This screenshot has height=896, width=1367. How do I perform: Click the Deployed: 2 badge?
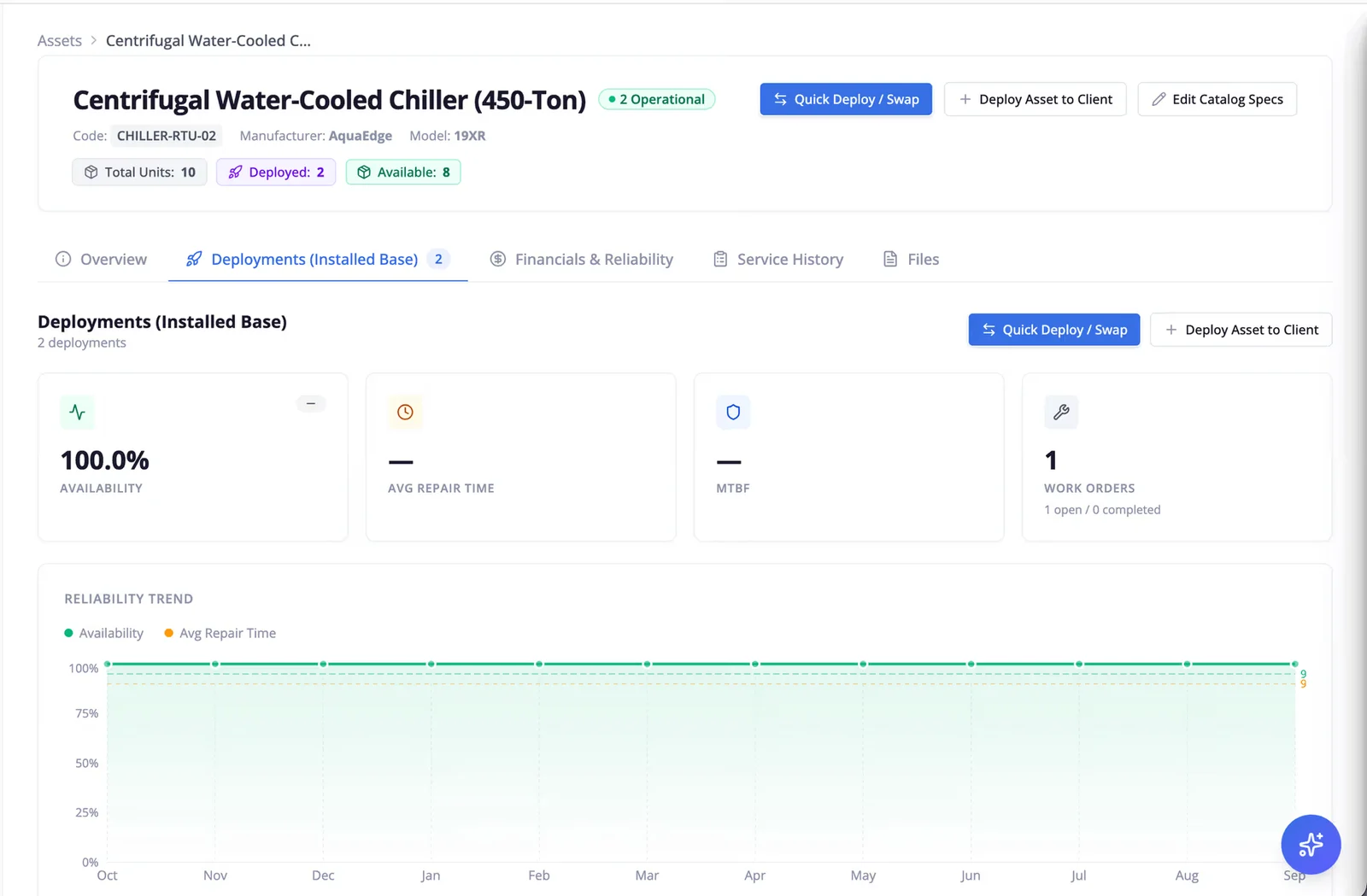pyautogui.click(x=276, y=172)
